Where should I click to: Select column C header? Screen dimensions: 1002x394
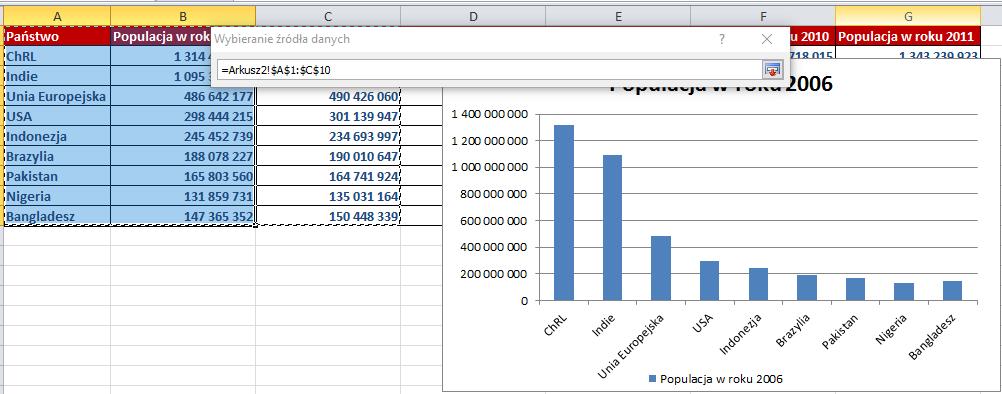(x=328, y=16)
